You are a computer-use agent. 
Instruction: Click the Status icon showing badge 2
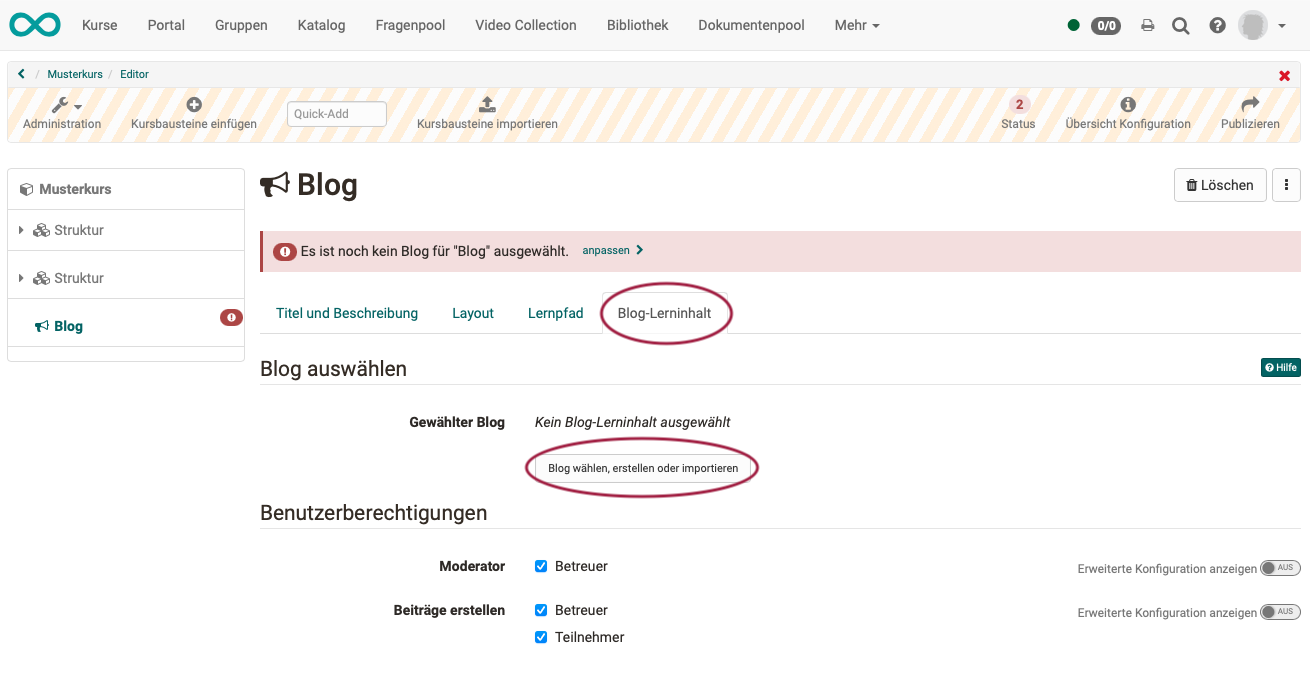point(1018,103)
